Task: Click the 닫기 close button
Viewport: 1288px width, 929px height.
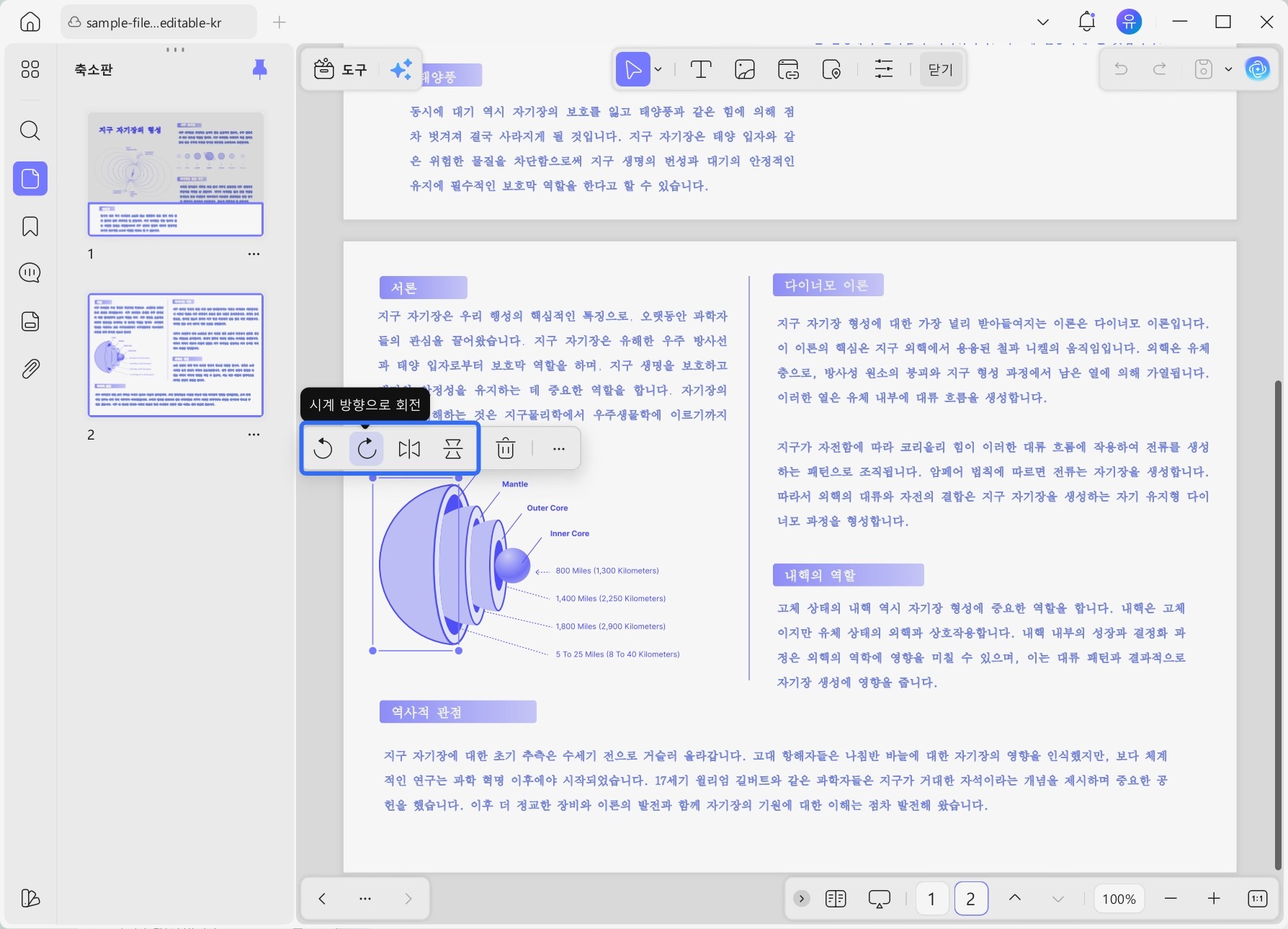Action: pyautogui.click(x=940, y=69)
